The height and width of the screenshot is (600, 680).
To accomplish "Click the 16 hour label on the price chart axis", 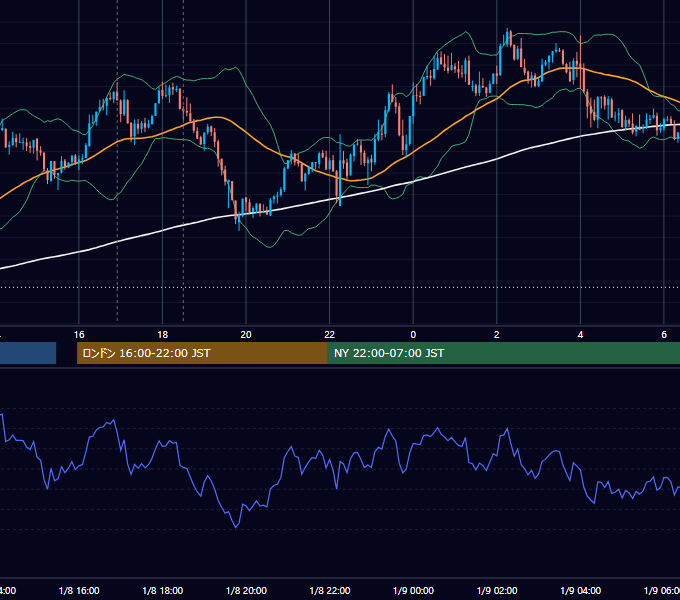I will pos(79,335).
